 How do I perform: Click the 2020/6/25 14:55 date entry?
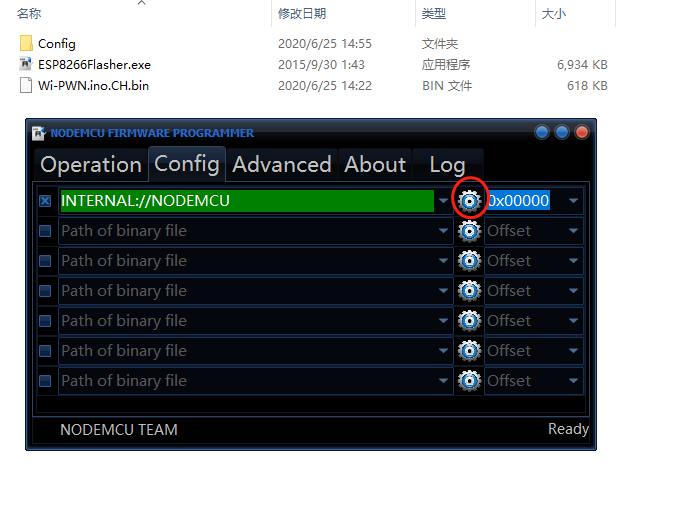click(x=325, y=44)
